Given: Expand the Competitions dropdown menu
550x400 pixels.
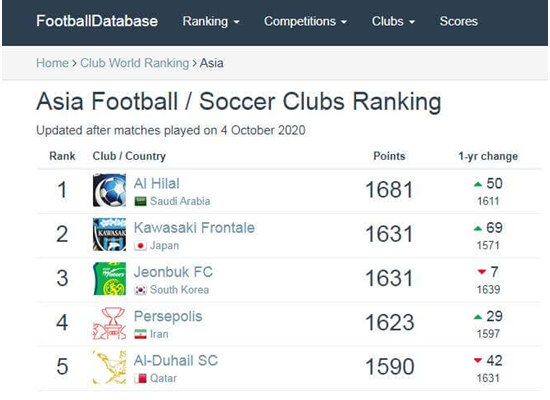Looking at the screenshot, I should coord(306,21).
